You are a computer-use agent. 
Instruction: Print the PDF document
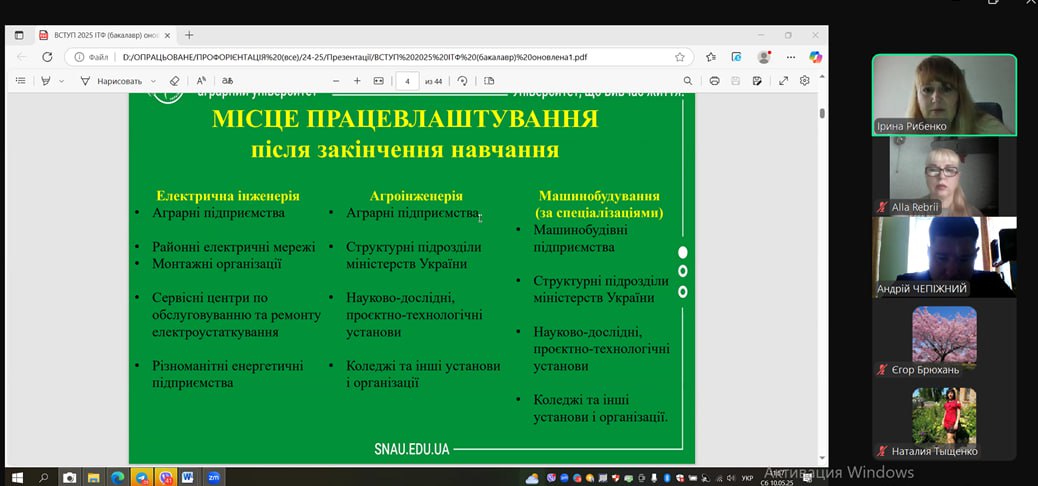pyautogui.click(x=714, y=81)
